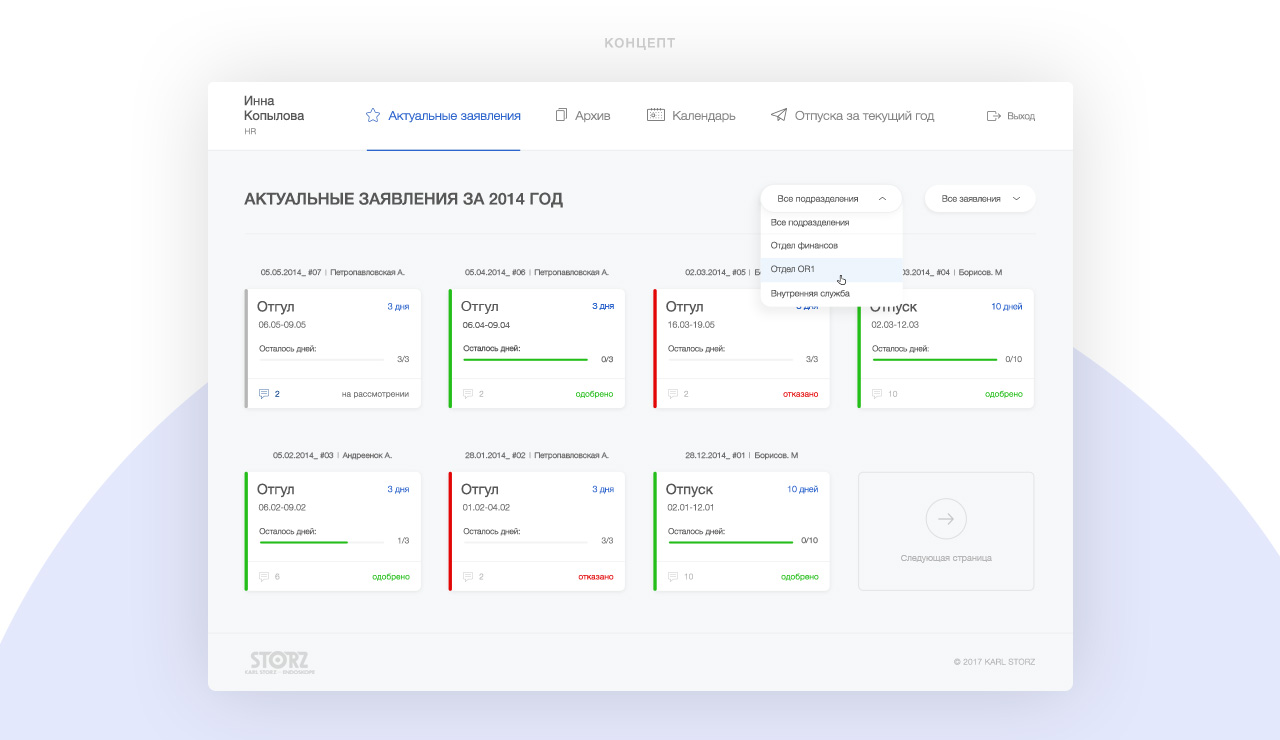
Task: Pick Внутренняя служба from the department list
Action: point(810,293)
